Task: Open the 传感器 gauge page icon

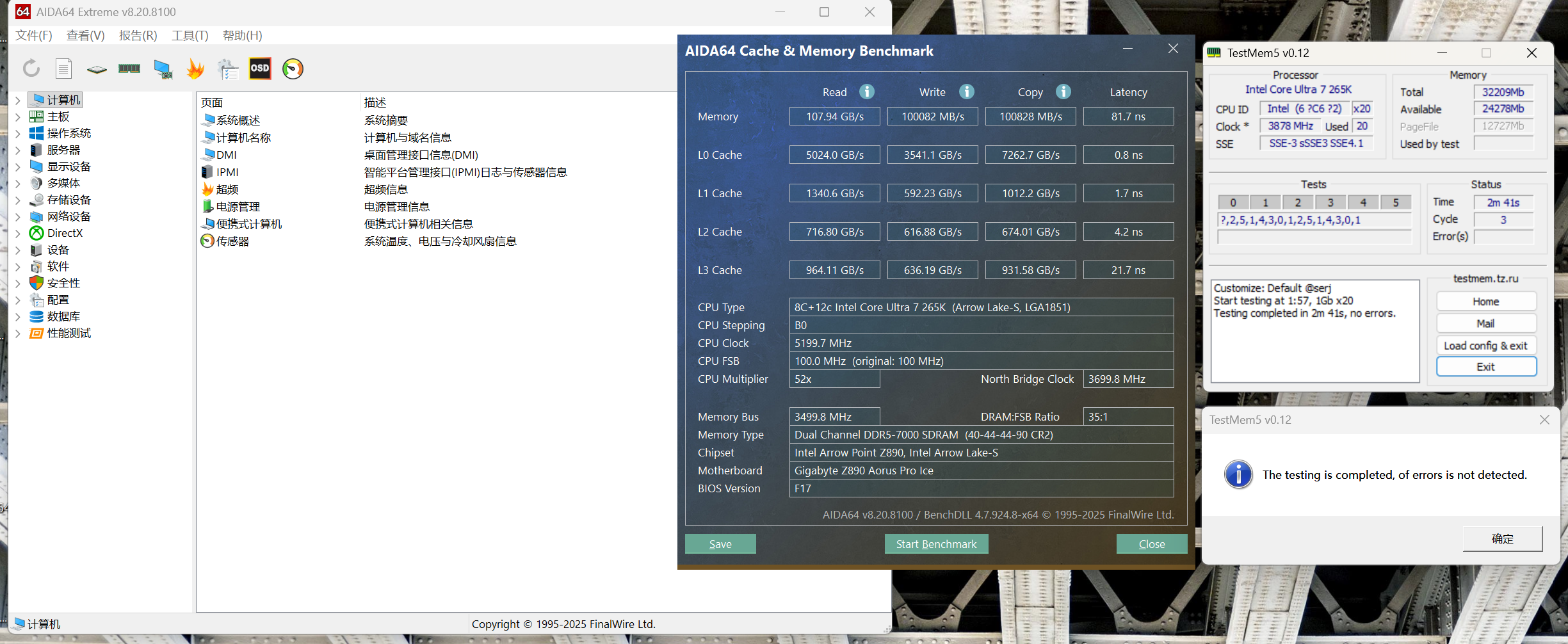Action: 207,241
